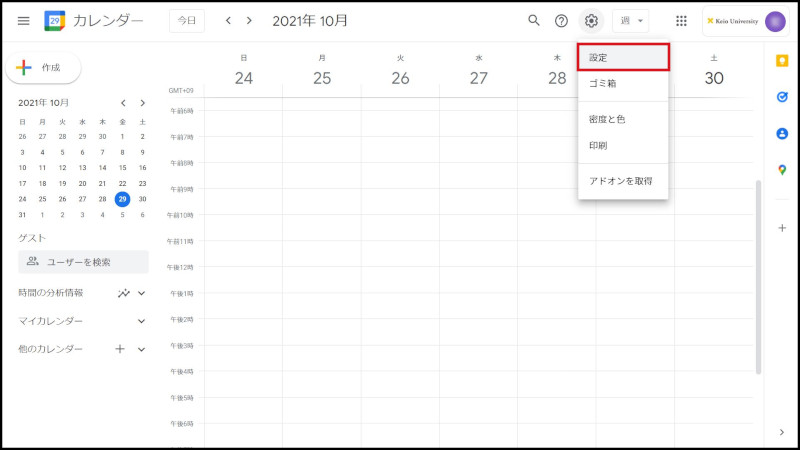Click the settings gear icon
The height and width of the screenshot is (450, 800).
click(x=591, y=21)
